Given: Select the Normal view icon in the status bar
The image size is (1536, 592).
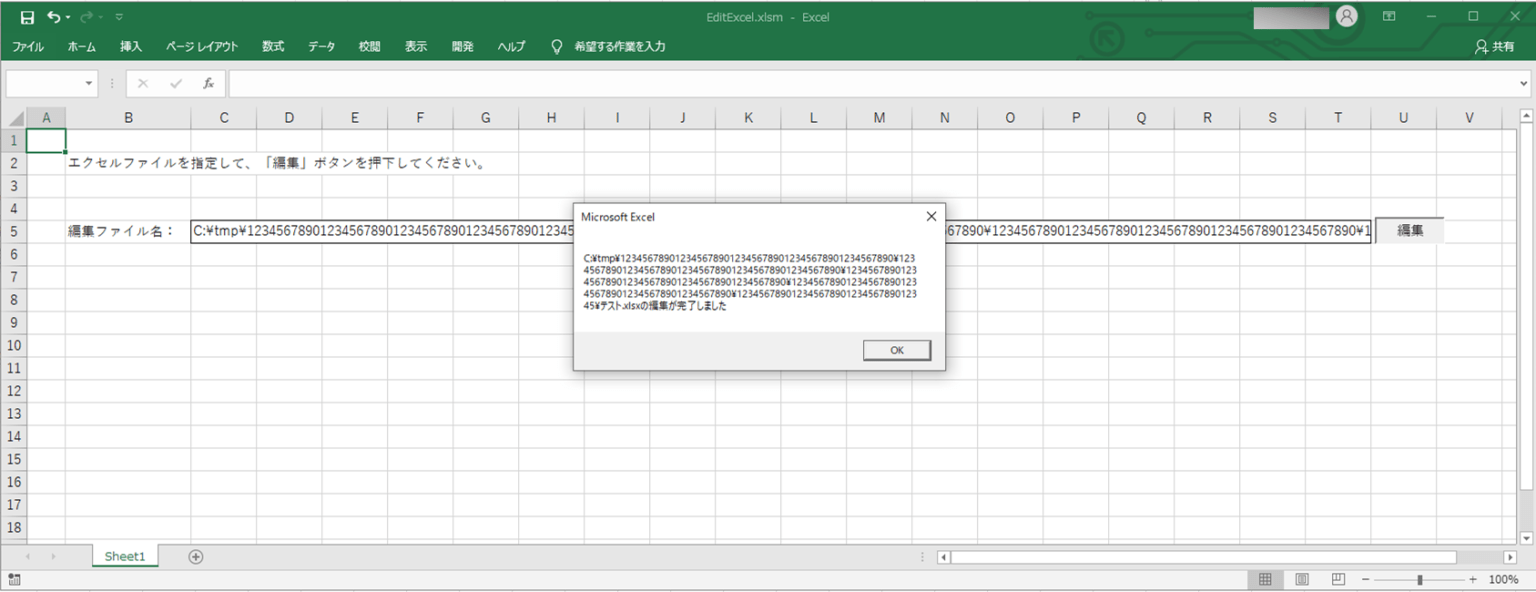Looking at the screenshot, I should point(1265,579).
